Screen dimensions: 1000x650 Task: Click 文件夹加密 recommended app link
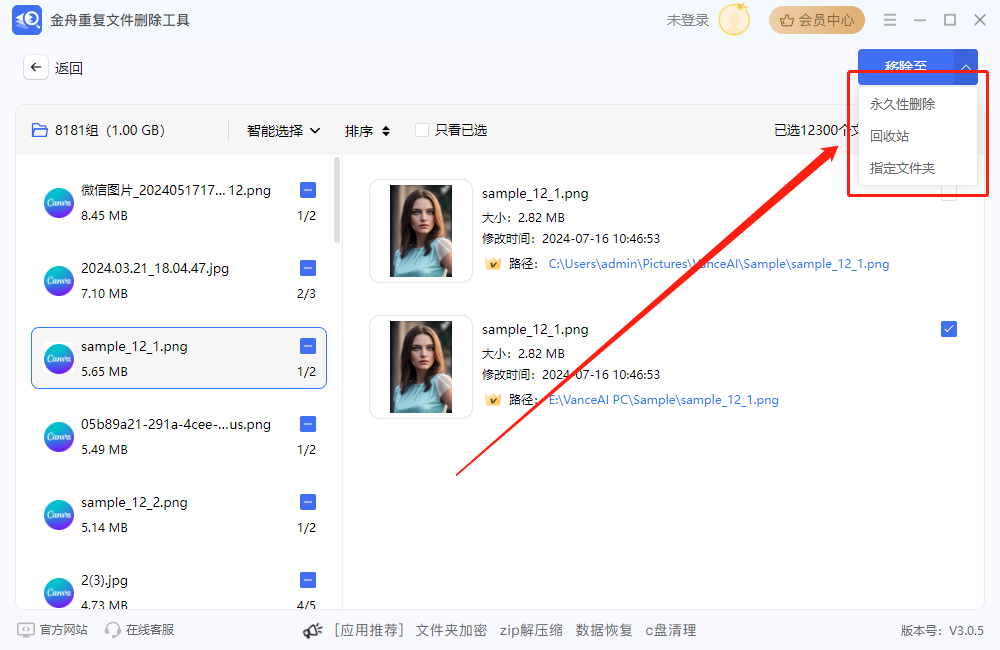click(452, 630)
